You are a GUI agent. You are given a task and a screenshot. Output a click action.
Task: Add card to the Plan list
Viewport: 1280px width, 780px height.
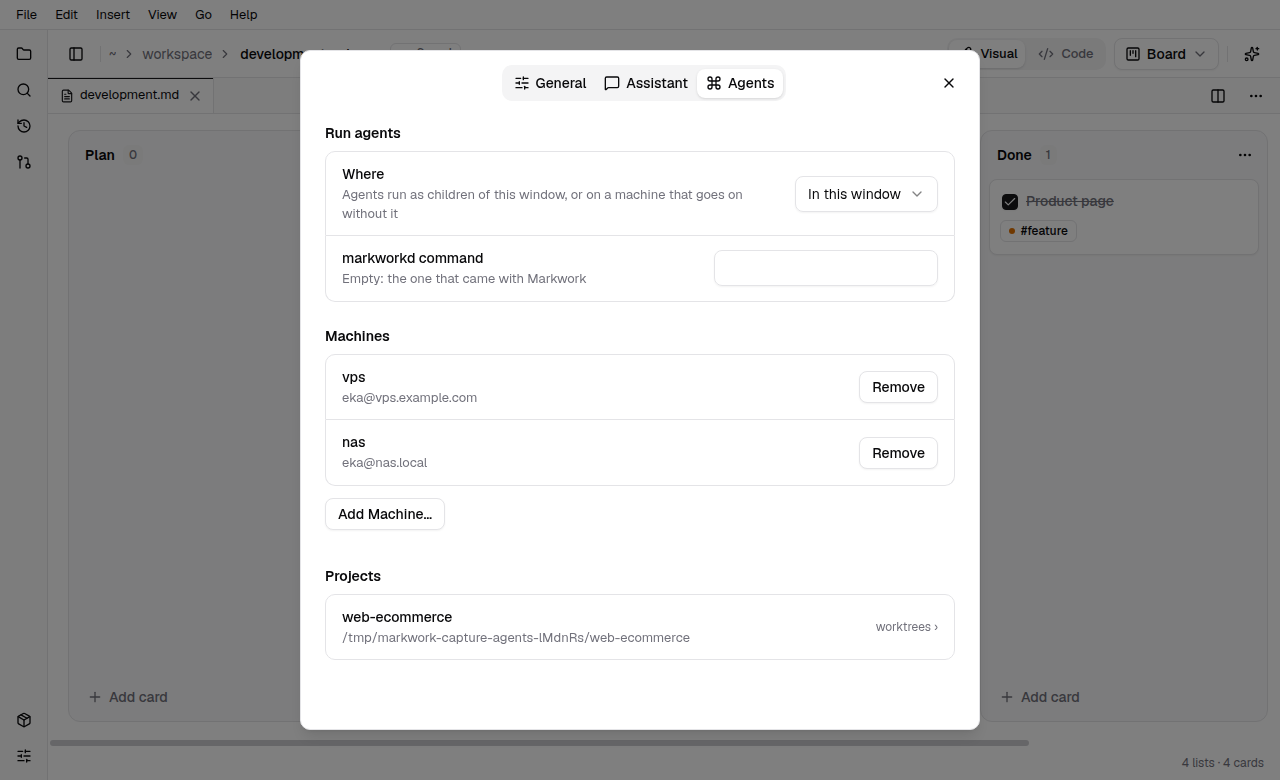point(128,697)
